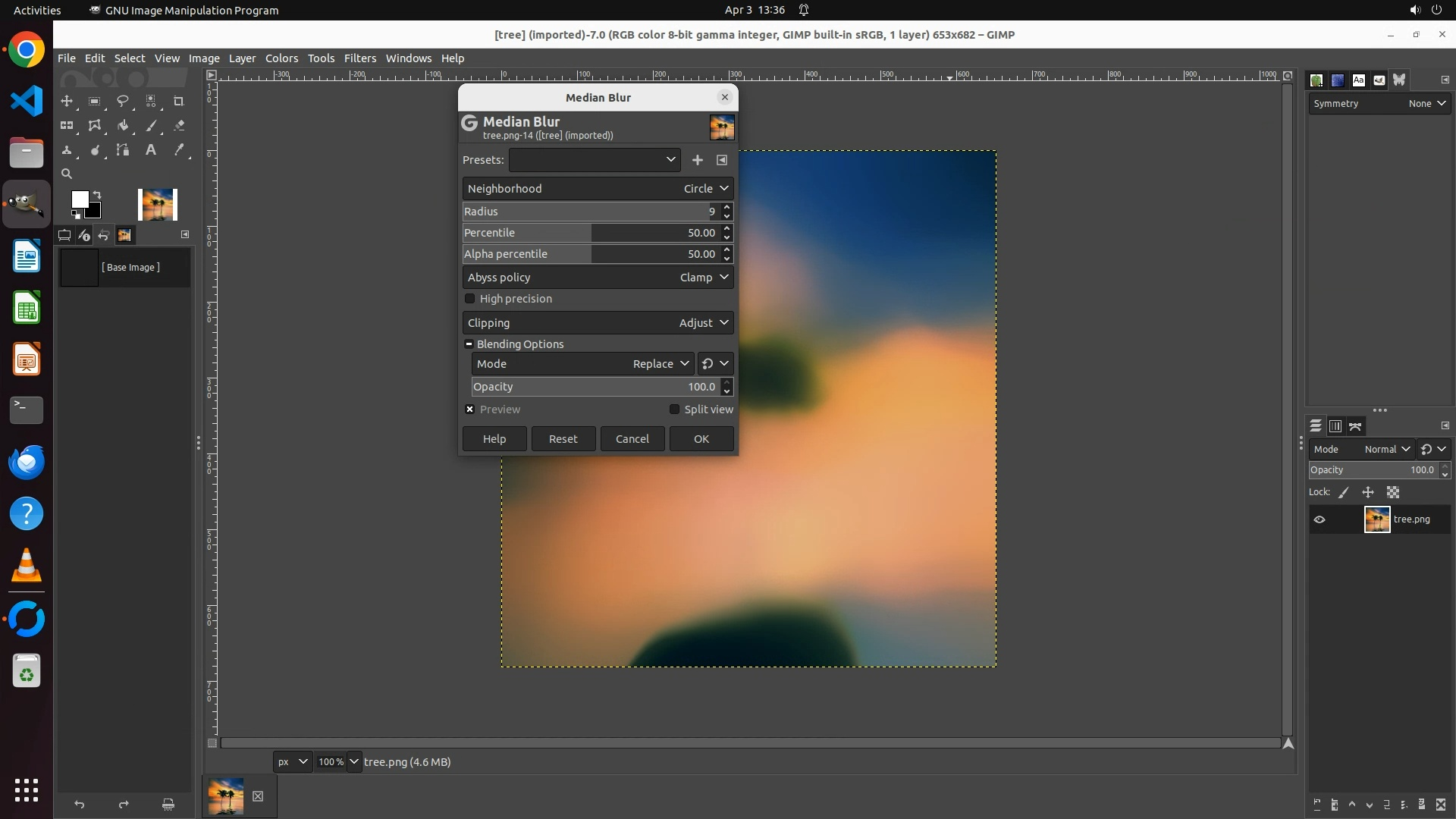Image resolution: width=1456 pixels, height=819 pixels.
Task: Select the Color Picker eyedropper tool
Action: coord(179,150)
